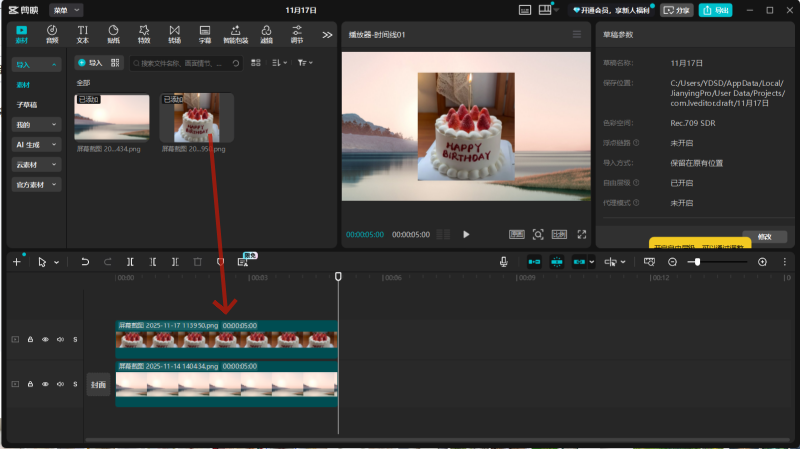Lock the bottom landscape track

30,384
